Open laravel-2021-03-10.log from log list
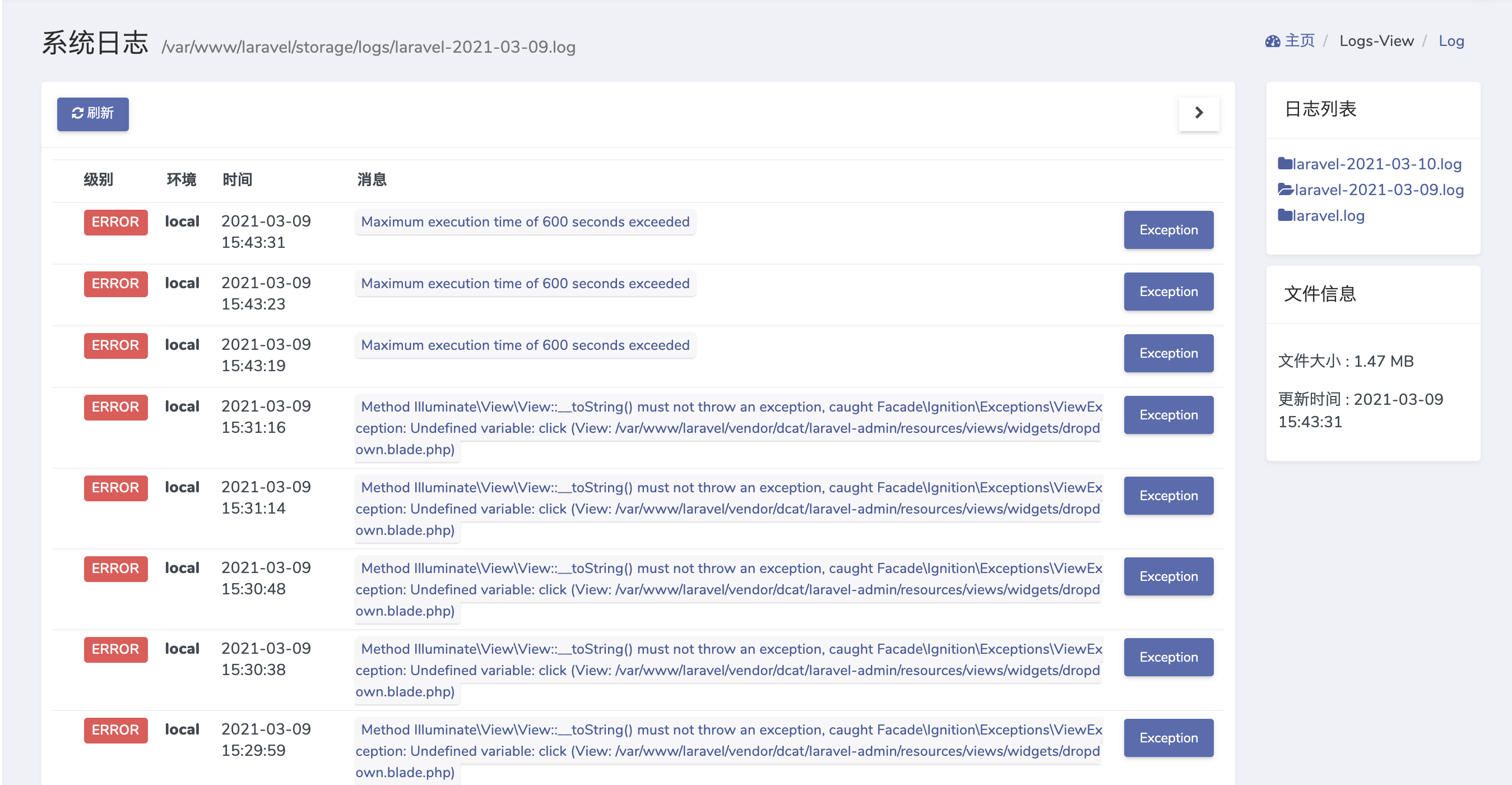 [1376, 164]
